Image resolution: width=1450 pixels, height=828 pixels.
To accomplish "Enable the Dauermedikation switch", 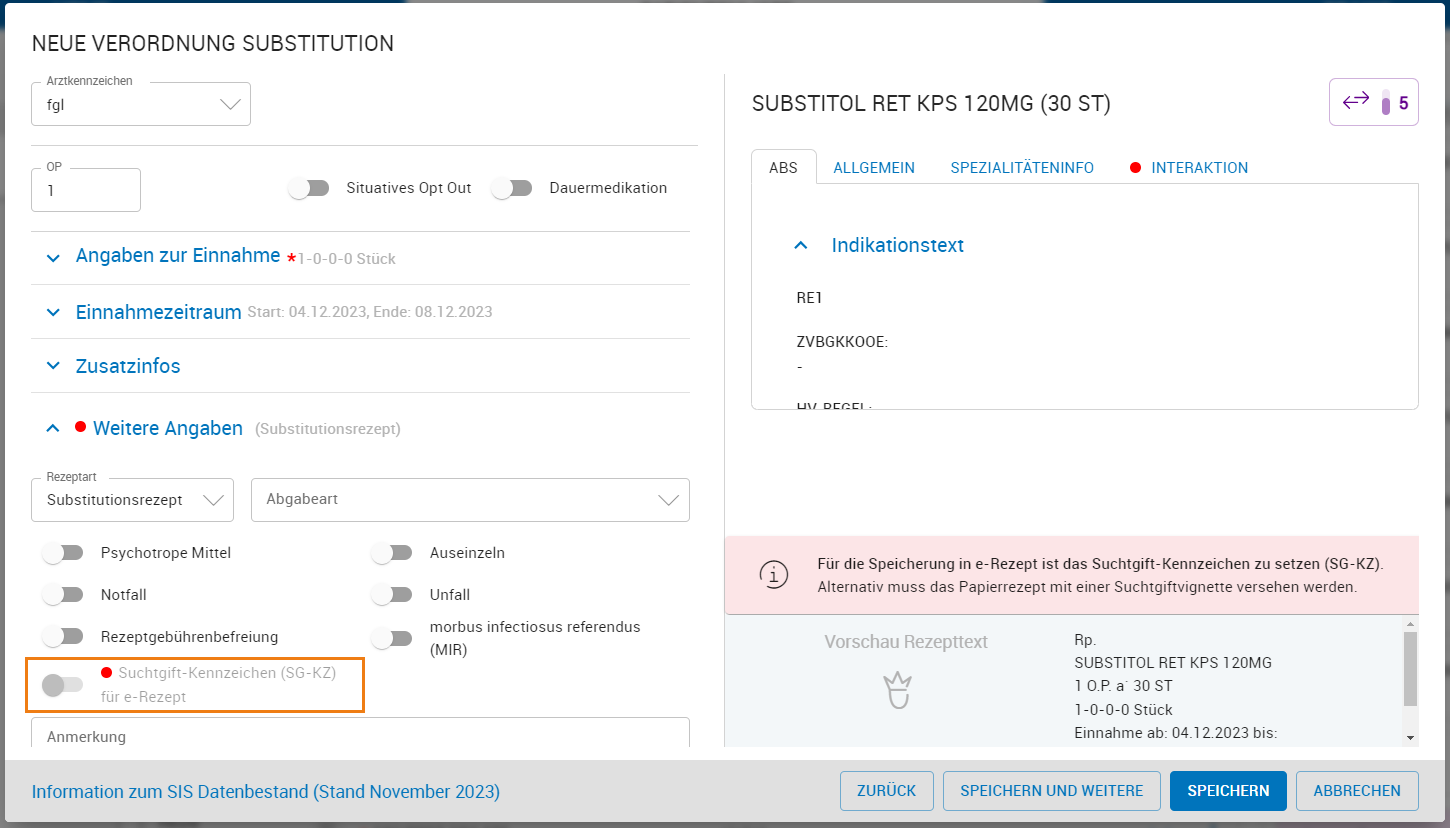I will [x=512, y=188].
